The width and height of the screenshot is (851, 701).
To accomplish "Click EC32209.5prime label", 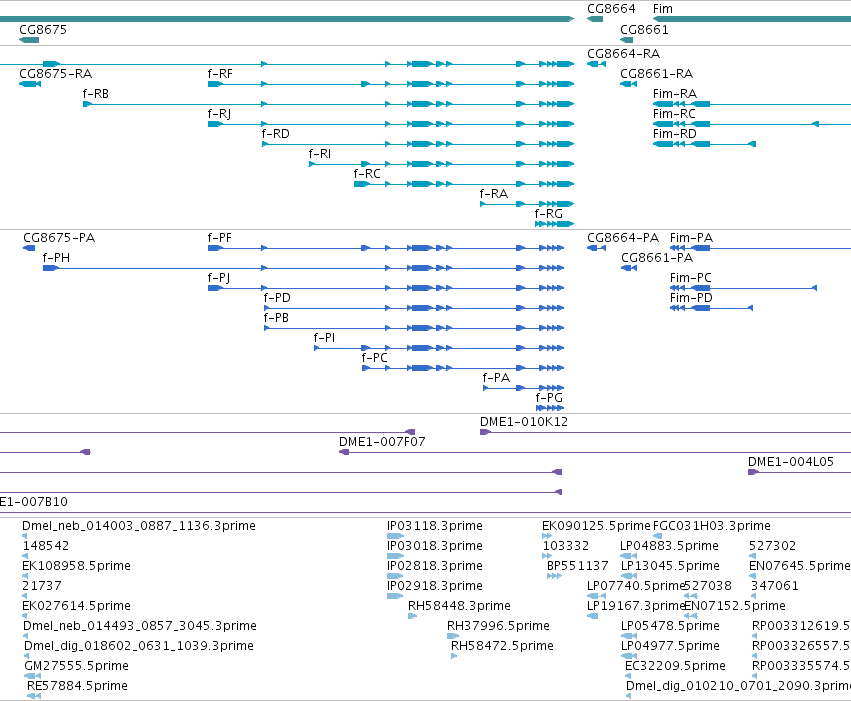I will (675, 666).
